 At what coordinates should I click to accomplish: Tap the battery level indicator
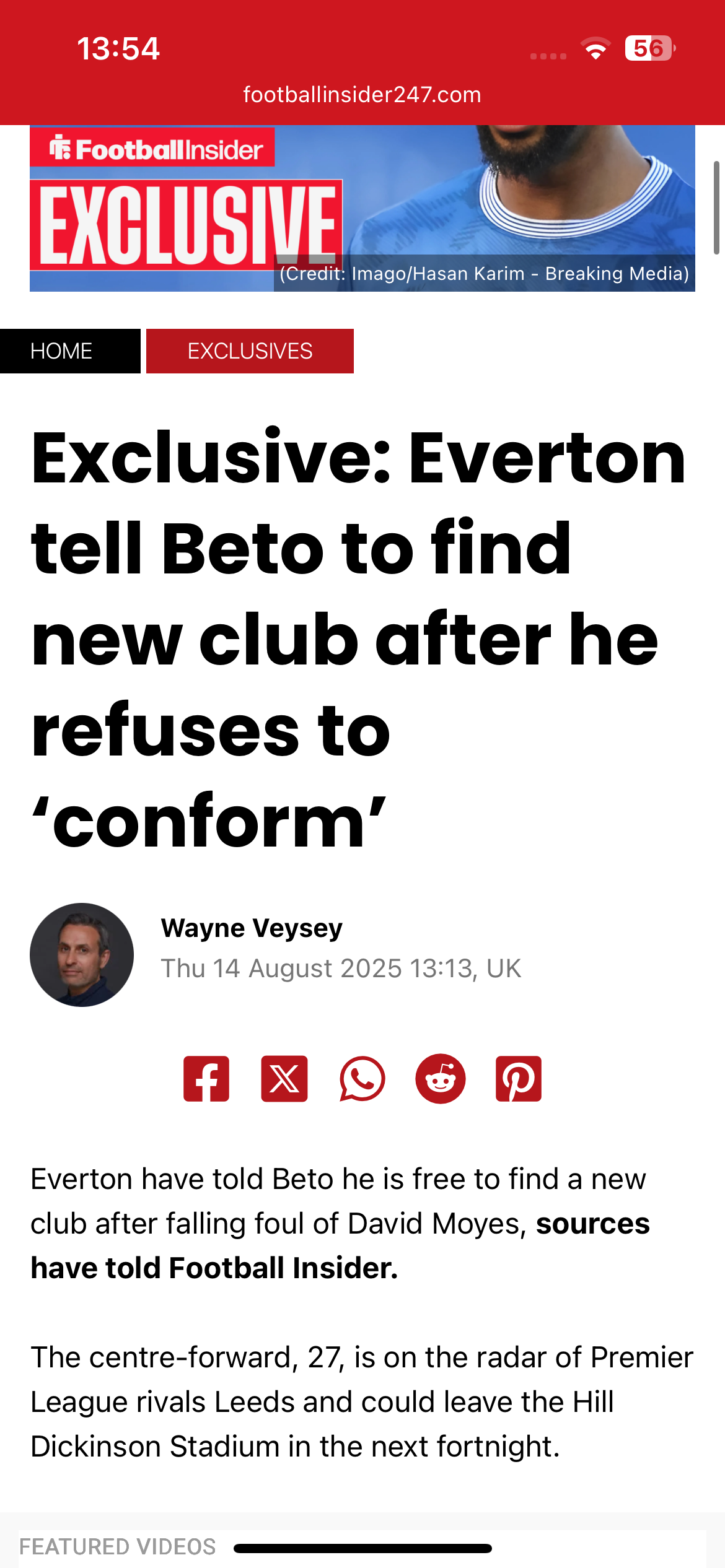coord(649,48)
